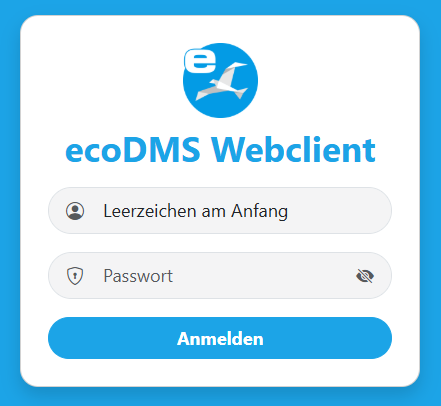Log in with the Anmelden button
The height and width of the screenshot is (406, 441).
pyautogui.click(x=220, y=338)
